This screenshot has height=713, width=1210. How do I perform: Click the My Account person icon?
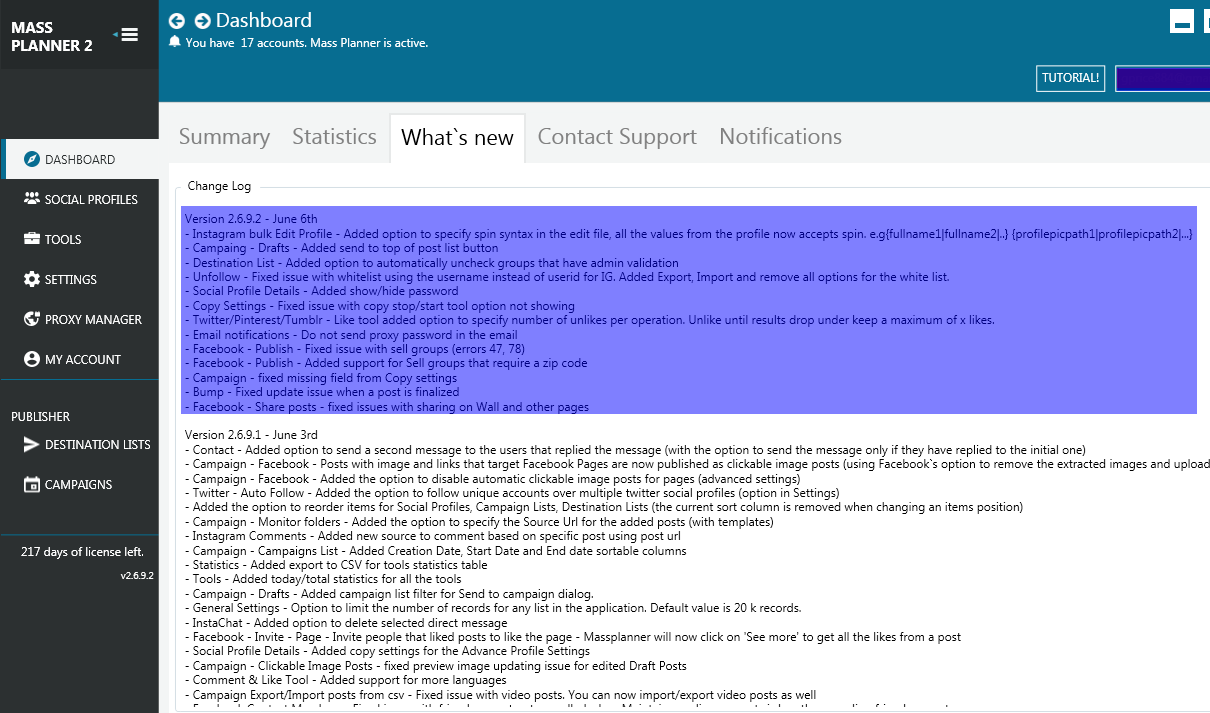32,359
